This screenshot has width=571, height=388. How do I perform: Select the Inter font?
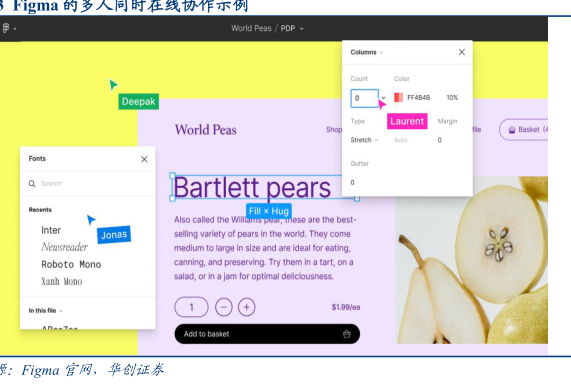pos(51,230)
